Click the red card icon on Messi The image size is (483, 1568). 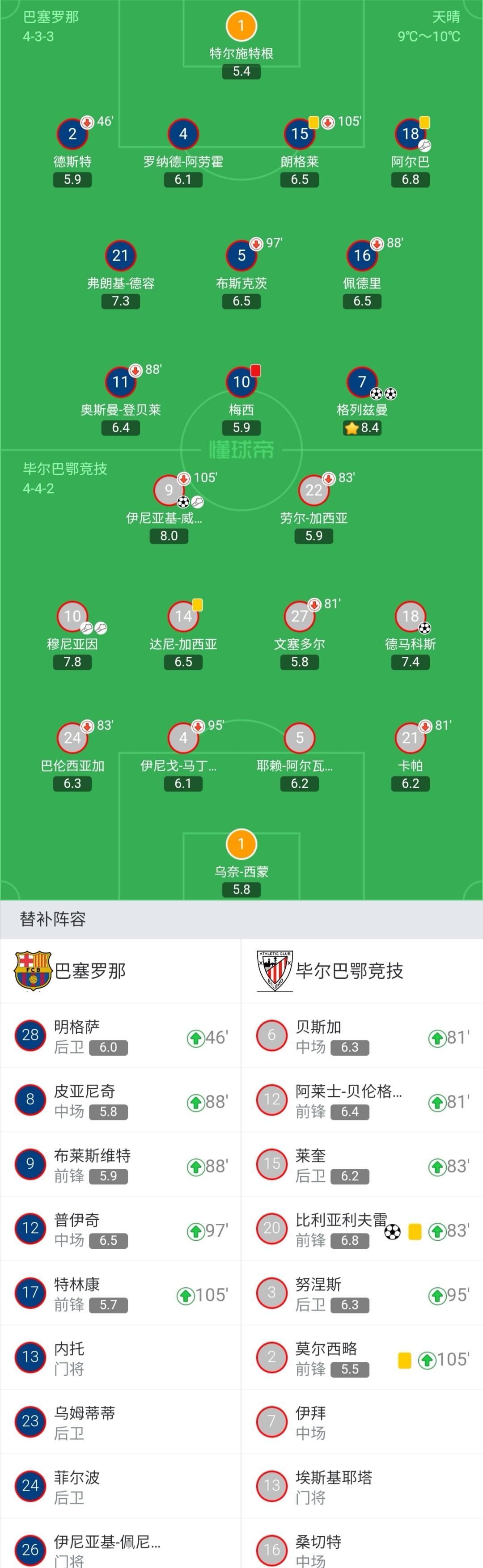click(x=255, y=370)
